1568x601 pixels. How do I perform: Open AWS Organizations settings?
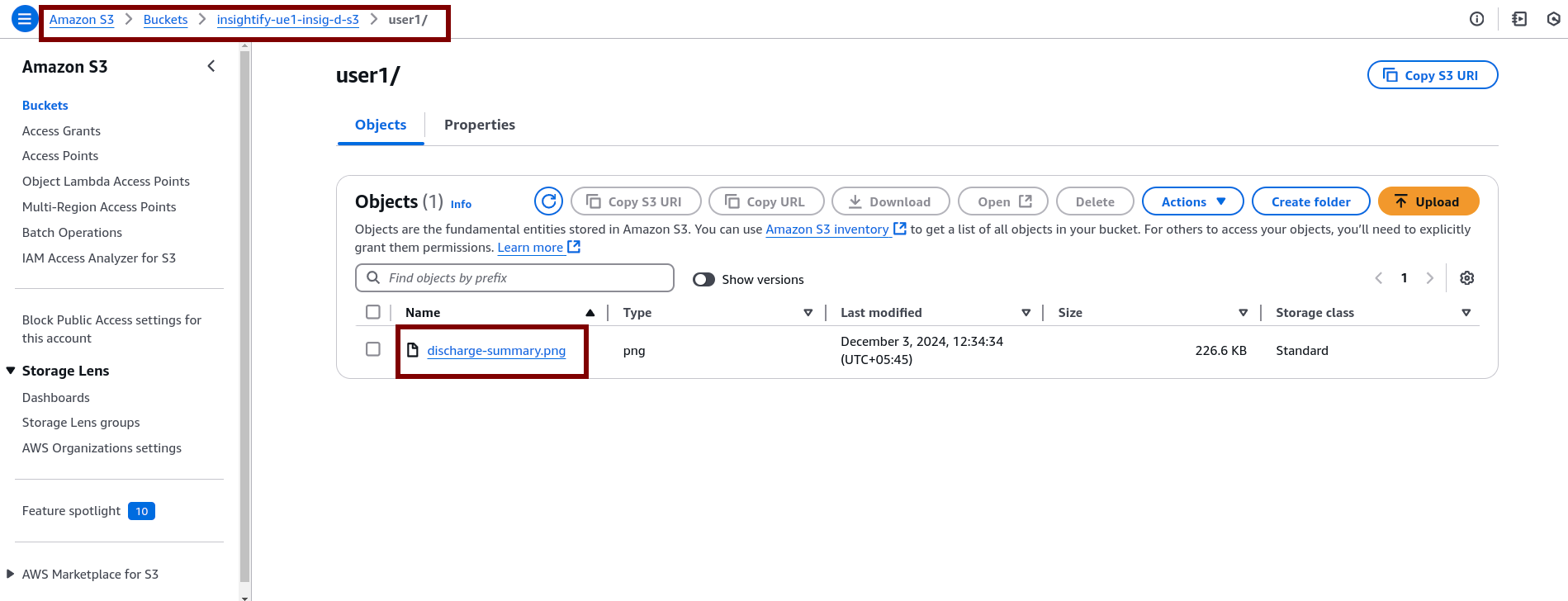click(x=102, y=447)
